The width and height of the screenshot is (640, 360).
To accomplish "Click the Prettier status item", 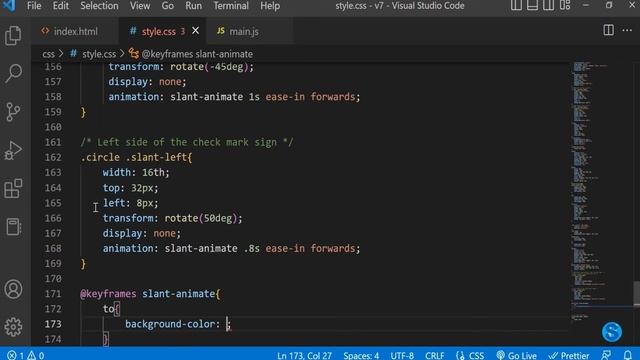I will [569, 355].
